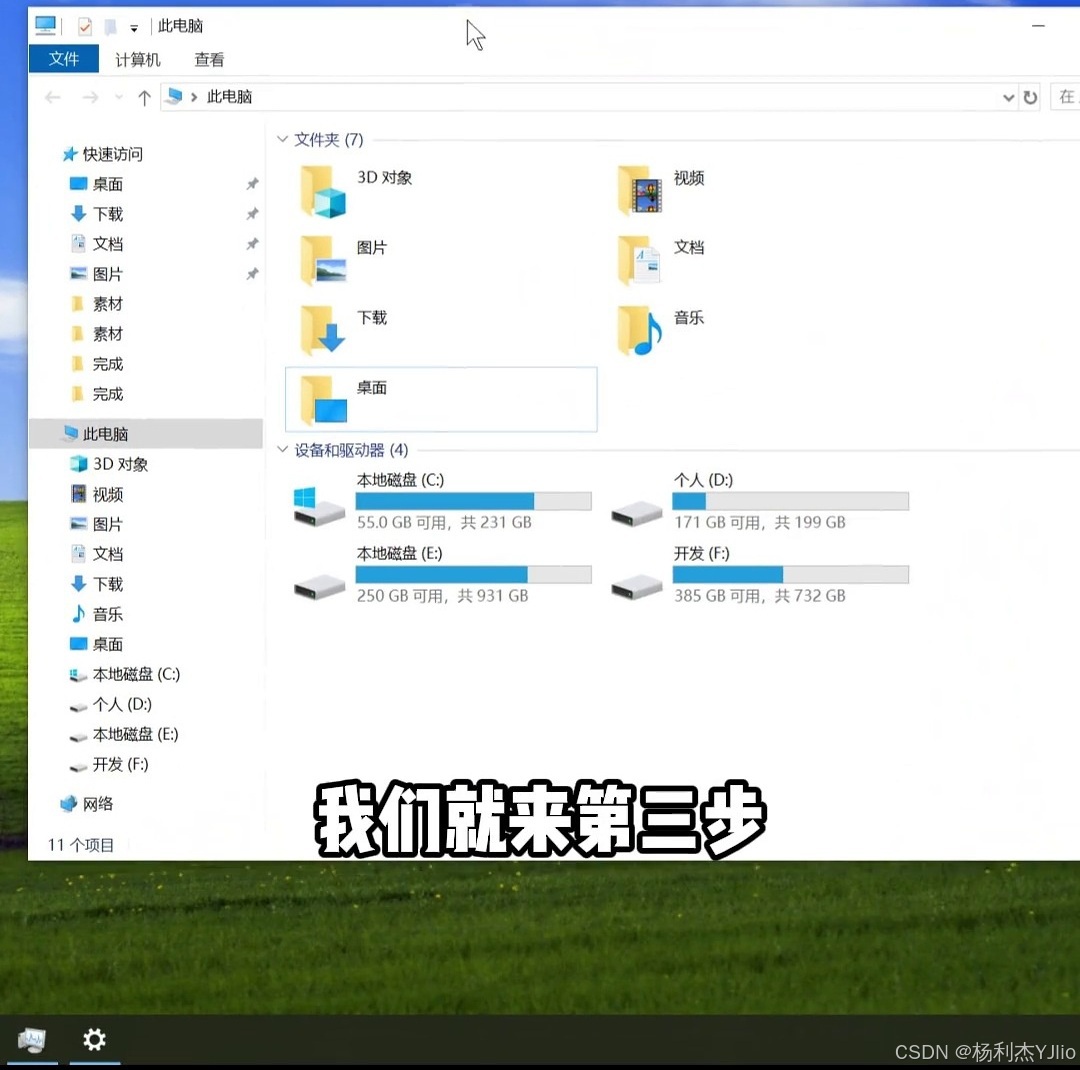
Task: Unpin 下载 via its pin icon
Action: tap(252, 214)
